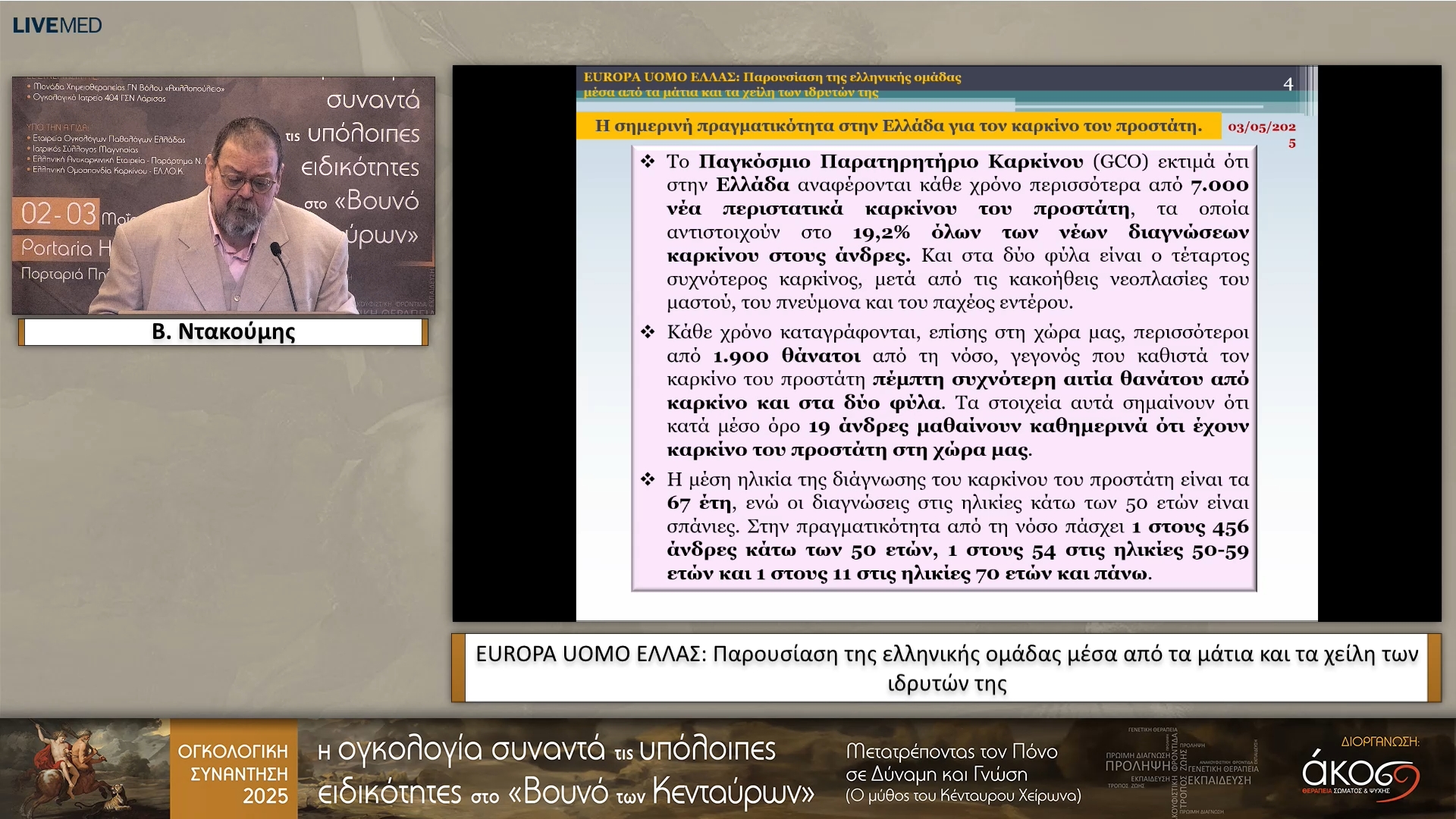
Task: Click the centaur painting in the banner
Action: [x=85, y=769]
